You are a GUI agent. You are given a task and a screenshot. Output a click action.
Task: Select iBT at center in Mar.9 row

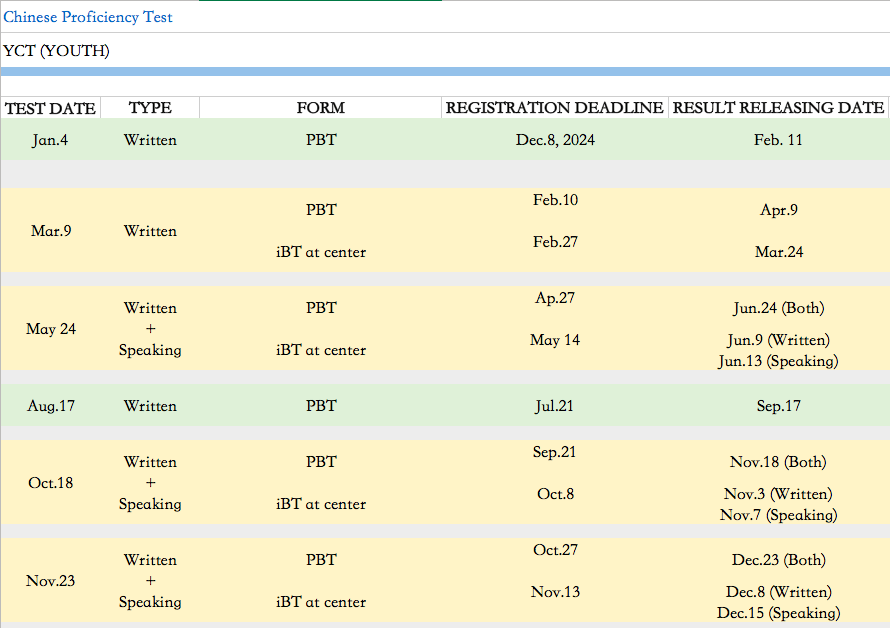point(320,252)
